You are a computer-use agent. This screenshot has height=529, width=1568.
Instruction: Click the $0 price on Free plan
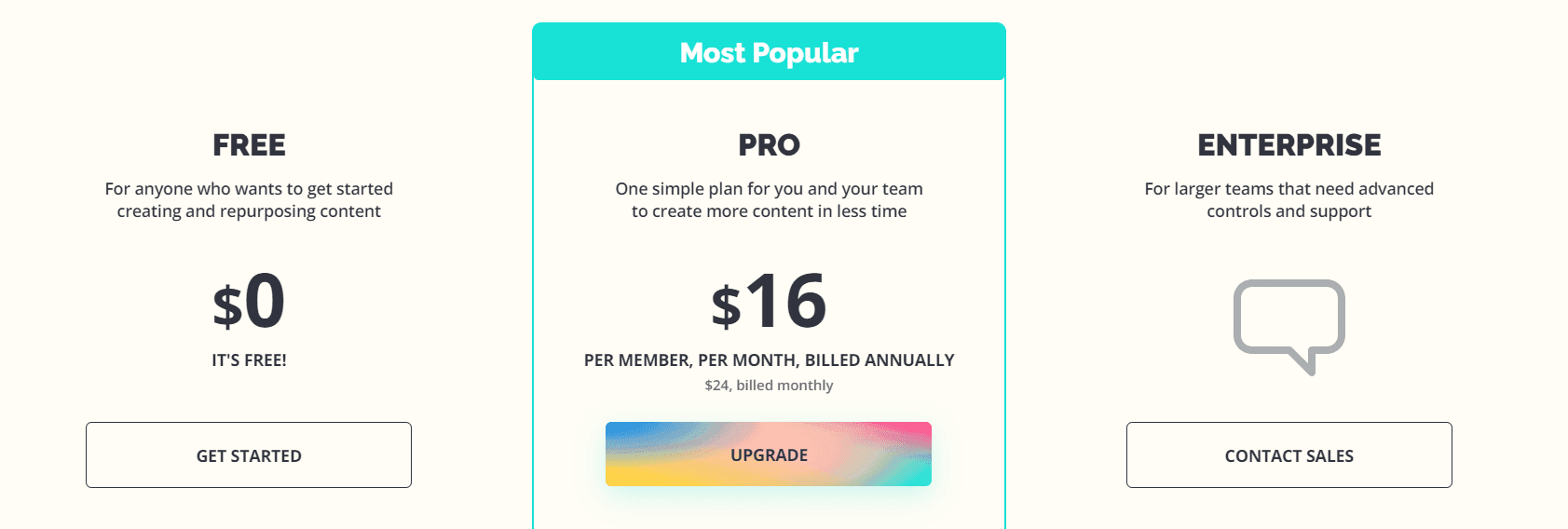pos(249,302)
